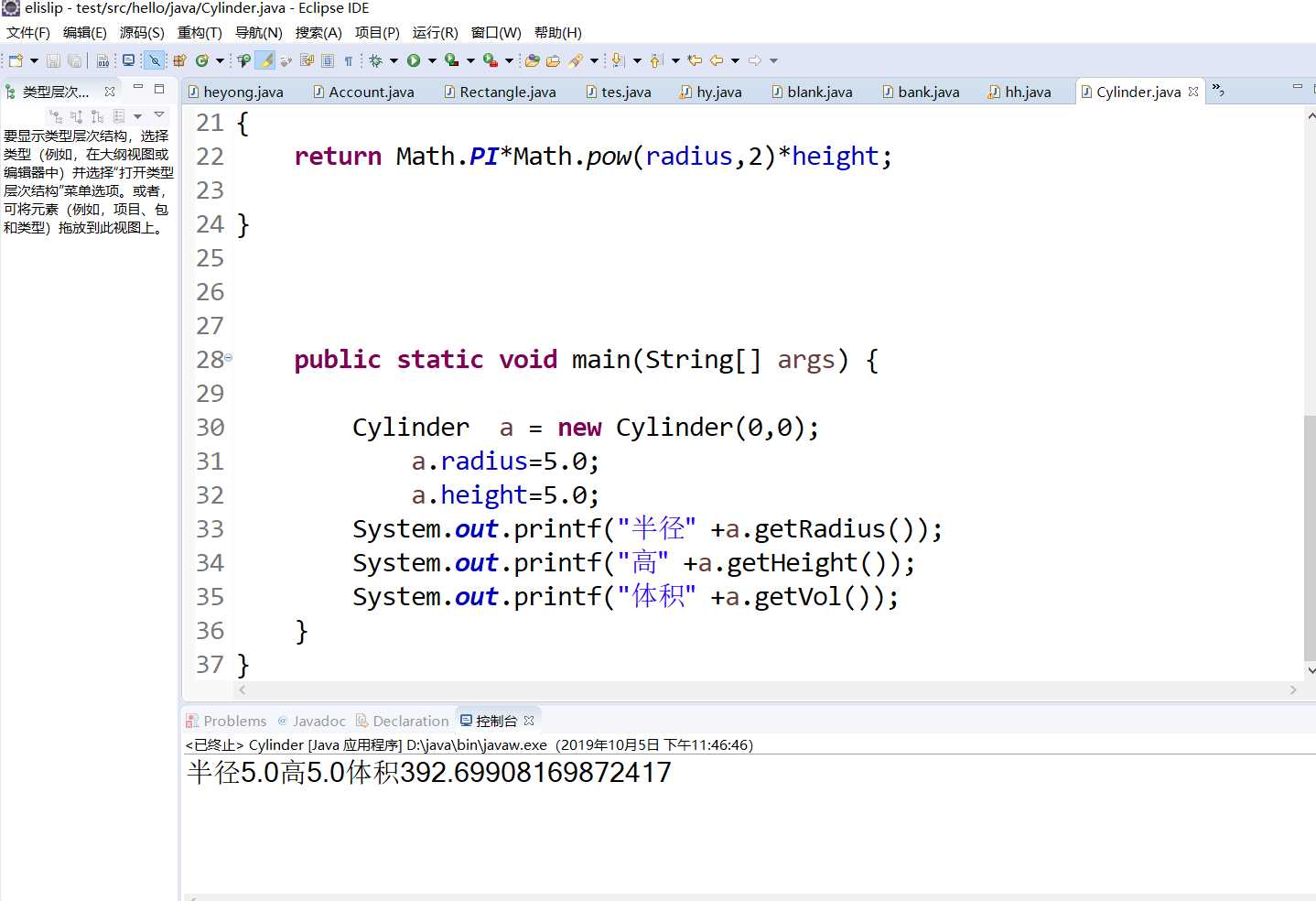Open the New wizard dropdown arrow
This screenshot has width=1316, height=901.
tap(34, 60)
